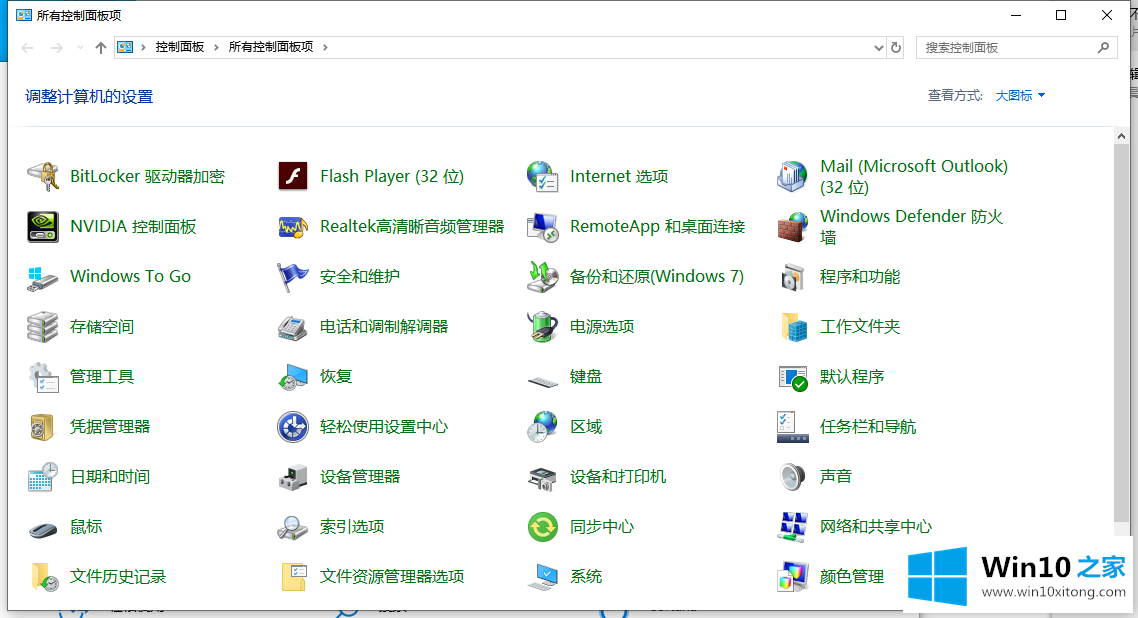Click the 设备管理器 text link
This screenshot has width=1138, height=618.
click(x=360, y=477)
